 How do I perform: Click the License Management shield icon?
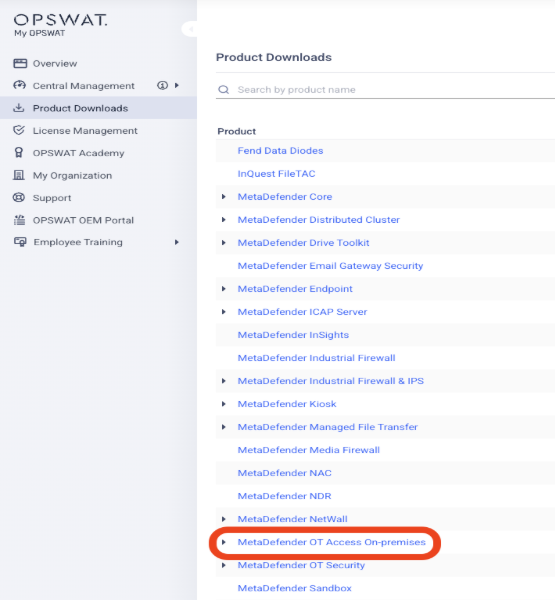pos(19,130)
